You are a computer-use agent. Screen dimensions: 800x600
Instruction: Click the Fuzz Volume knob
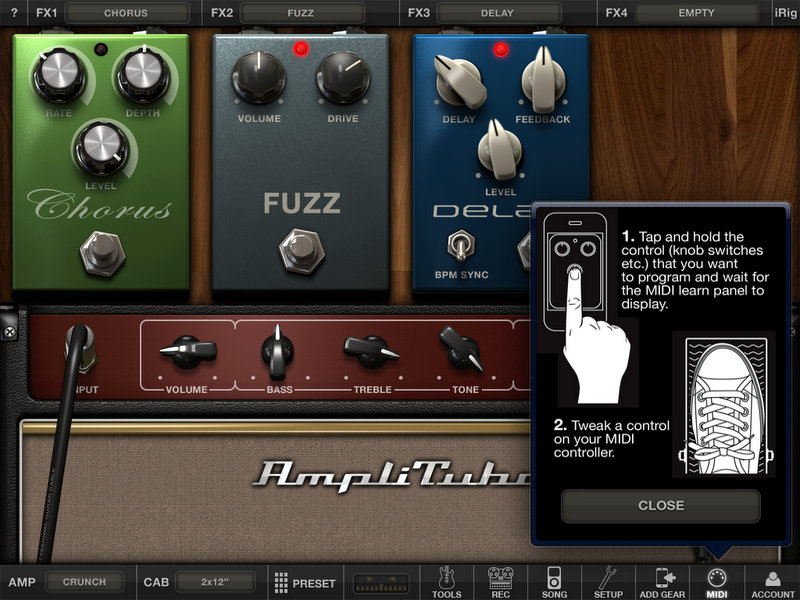259,77
